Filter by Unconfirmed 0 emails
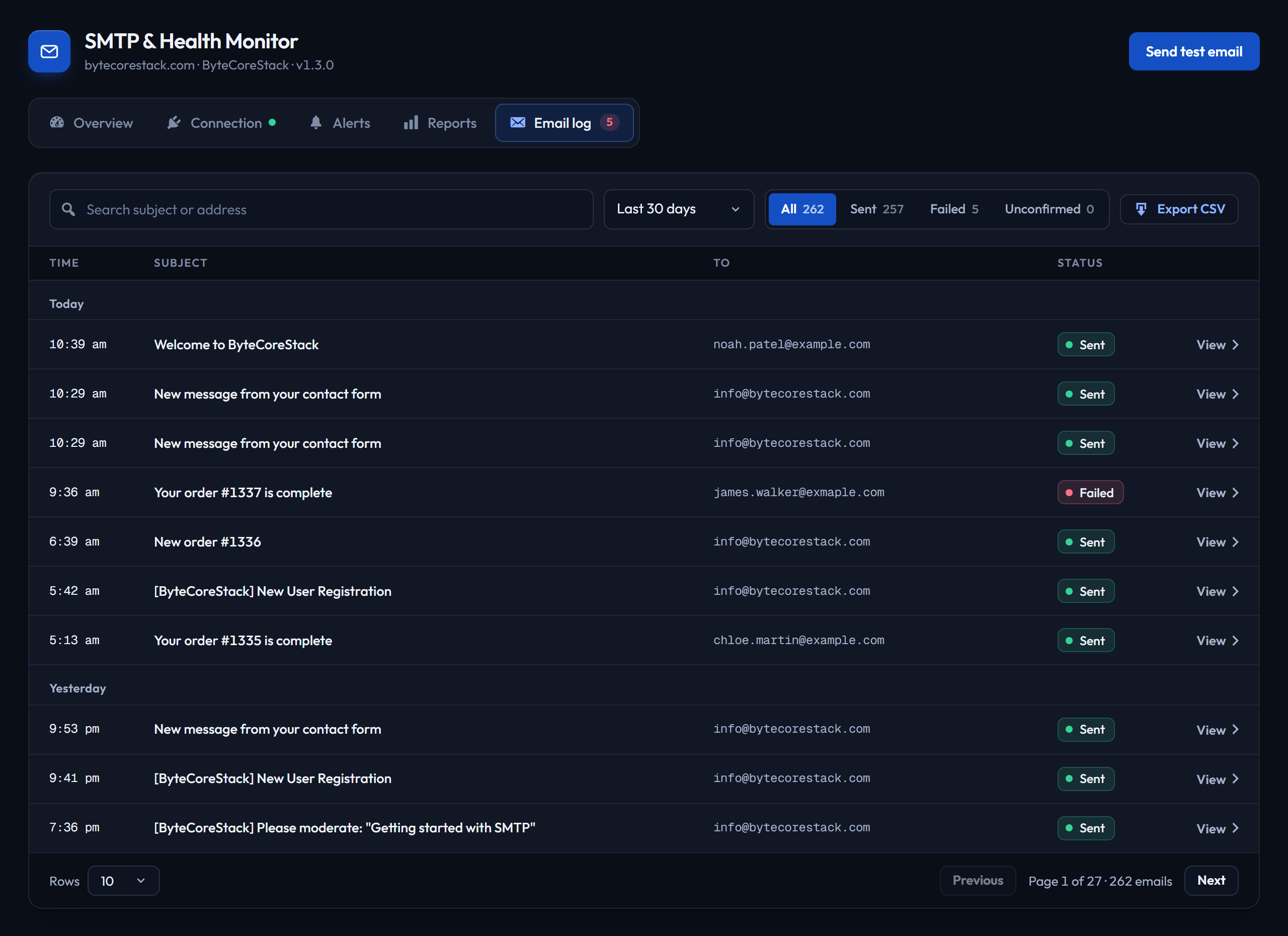The height and width of the screenshot is (936, 1288). pyautogui.click(x=1049, y=209)
